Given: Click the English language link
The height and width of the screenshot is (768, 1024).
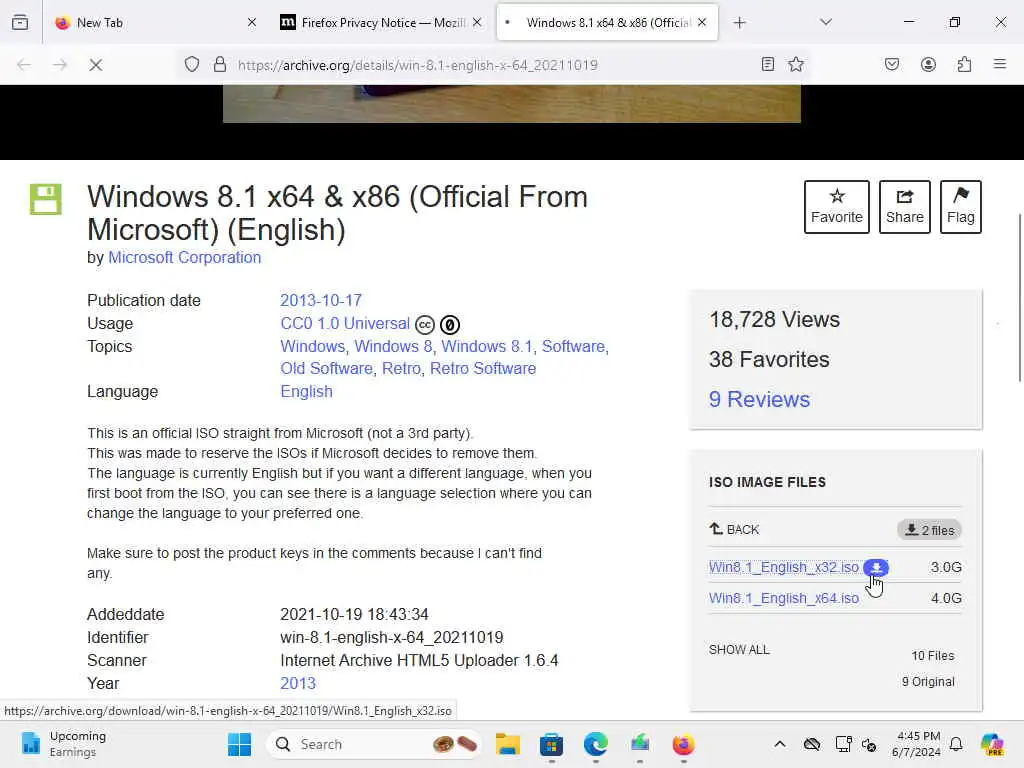Looking at the screenshot, I should [x=306, y=392].
